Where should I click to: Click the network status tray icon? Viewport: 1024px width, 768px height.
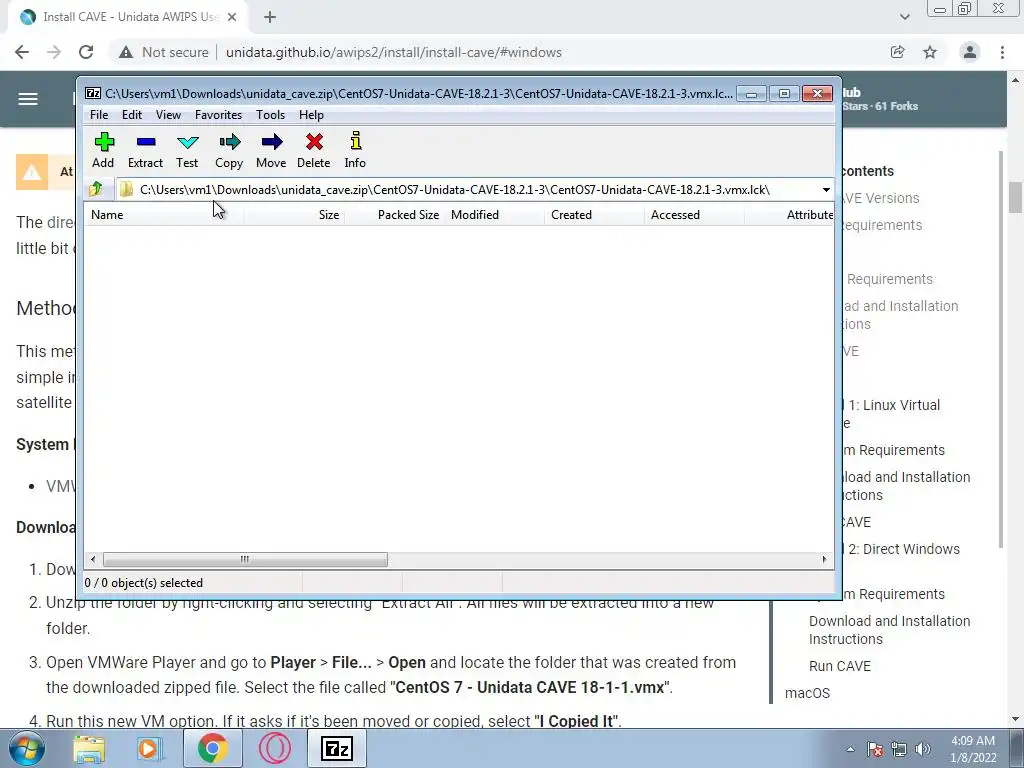point(899,749)
